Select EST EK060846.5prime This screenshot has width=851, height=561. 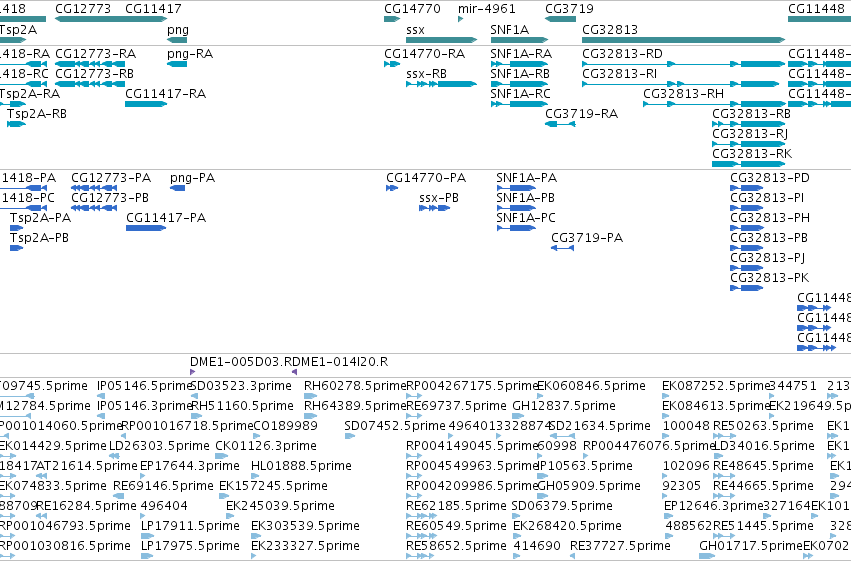tap(591, 386)
